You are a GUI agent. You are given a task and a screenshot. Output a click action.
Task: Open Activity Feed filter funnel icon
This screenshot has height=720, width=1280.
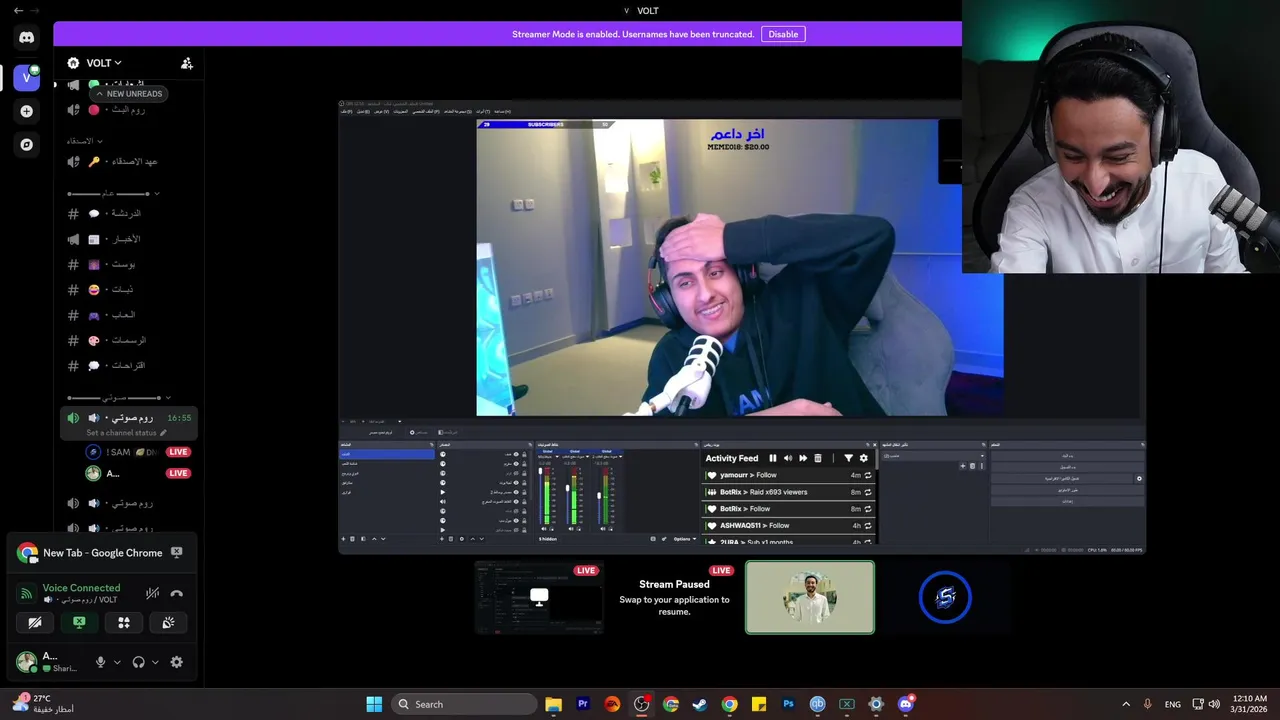(848, 458)
